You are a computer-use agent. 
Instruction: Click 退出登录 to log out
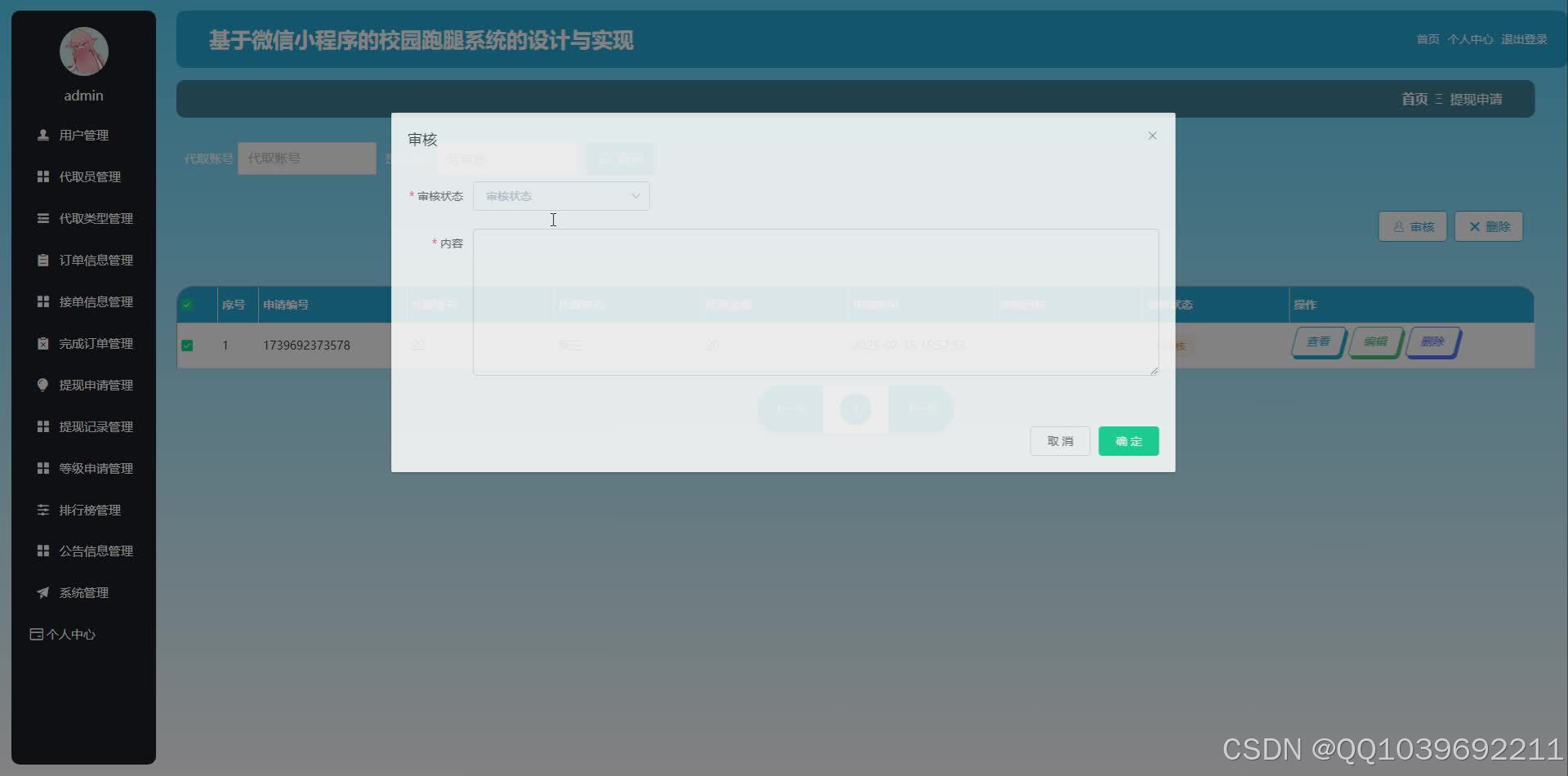1524,39
